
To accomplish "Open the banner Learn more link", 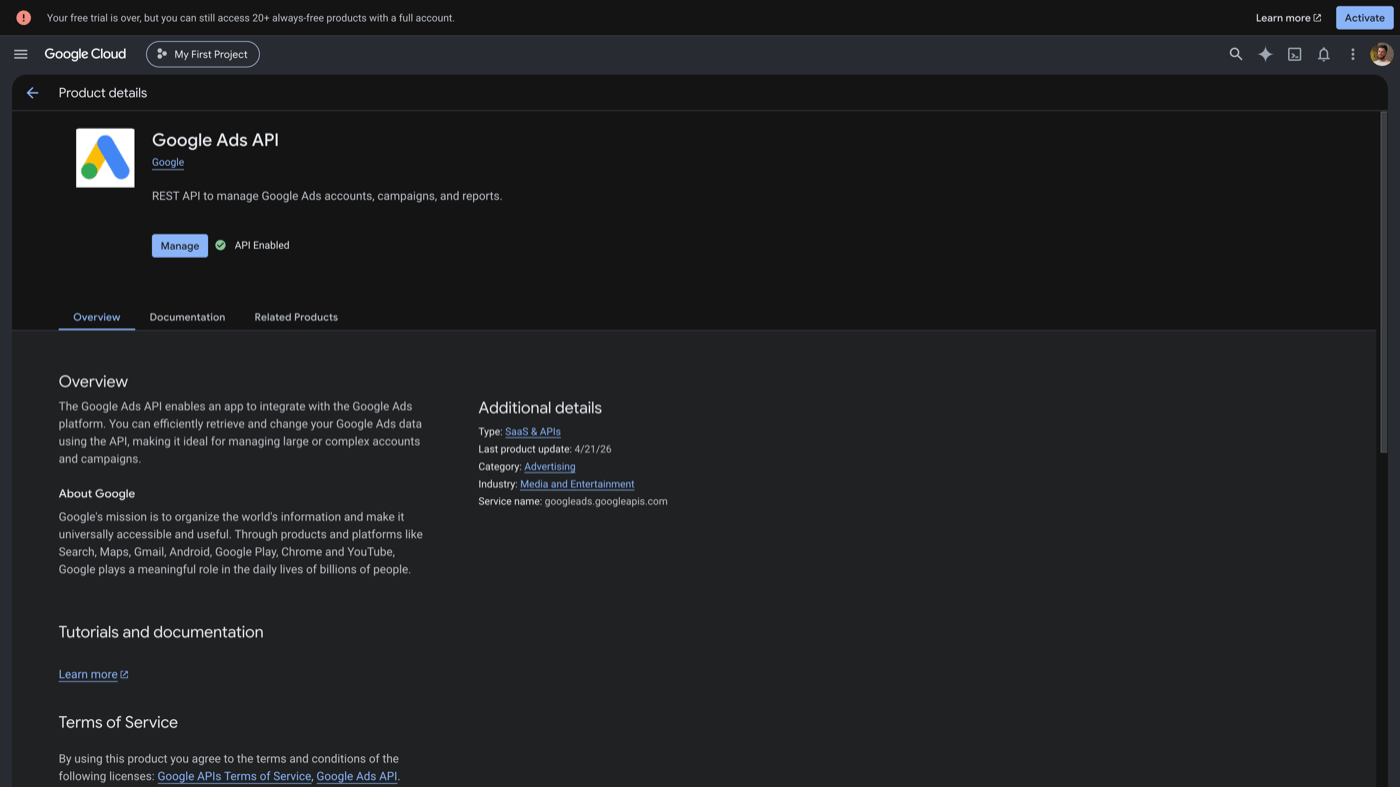I will (x=1288, y=18).
